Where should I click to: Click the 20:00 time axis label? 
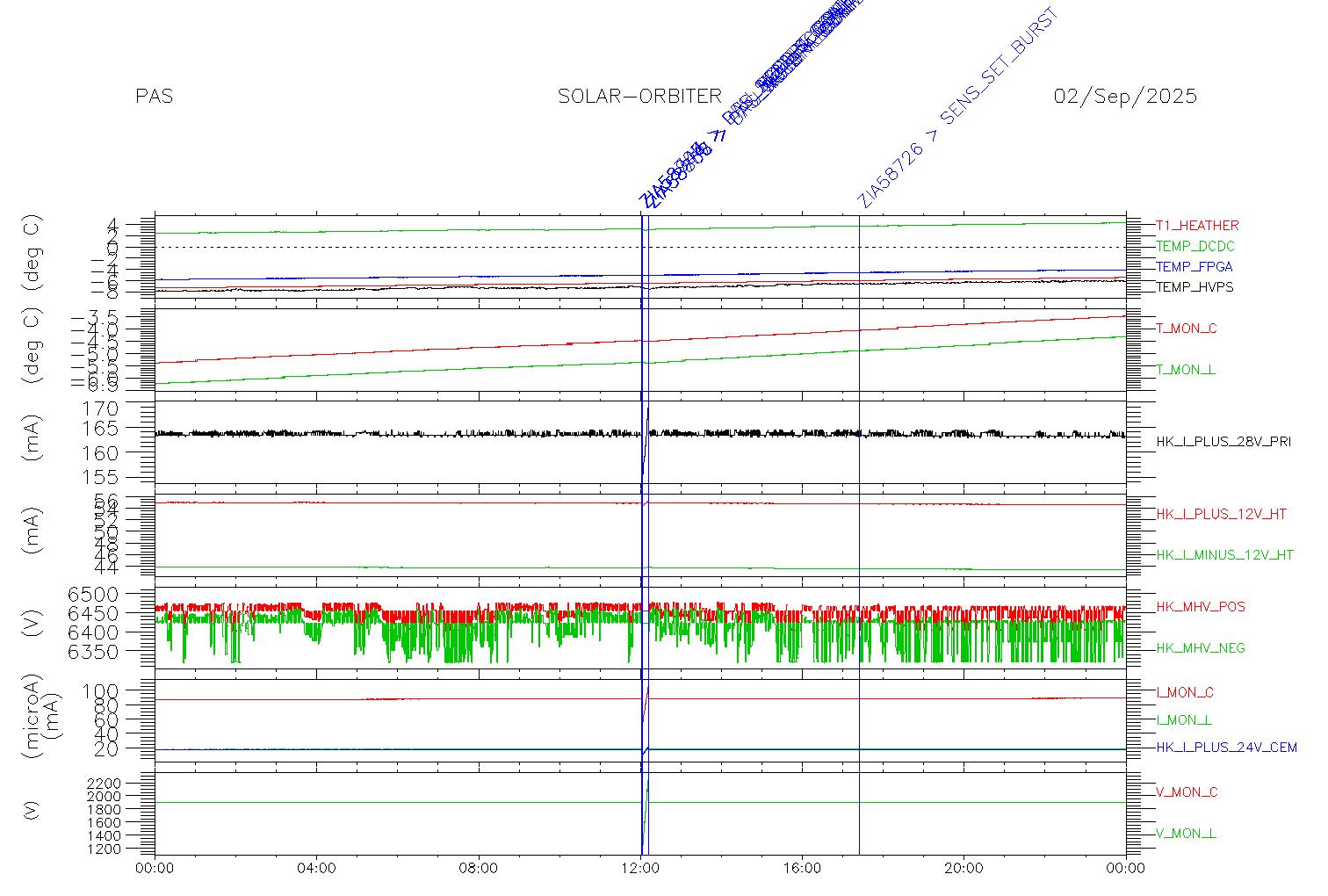(x=964, y=869)
